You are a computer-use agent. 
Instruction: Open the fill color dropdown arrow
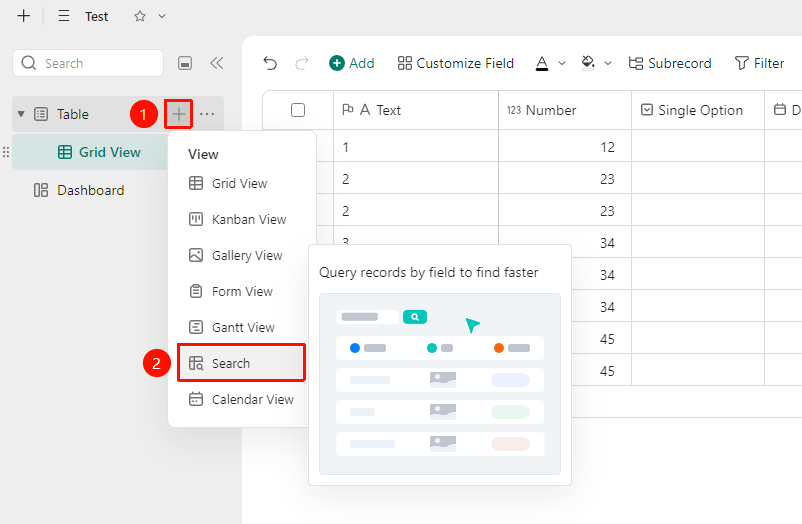[x=608, y=63]
